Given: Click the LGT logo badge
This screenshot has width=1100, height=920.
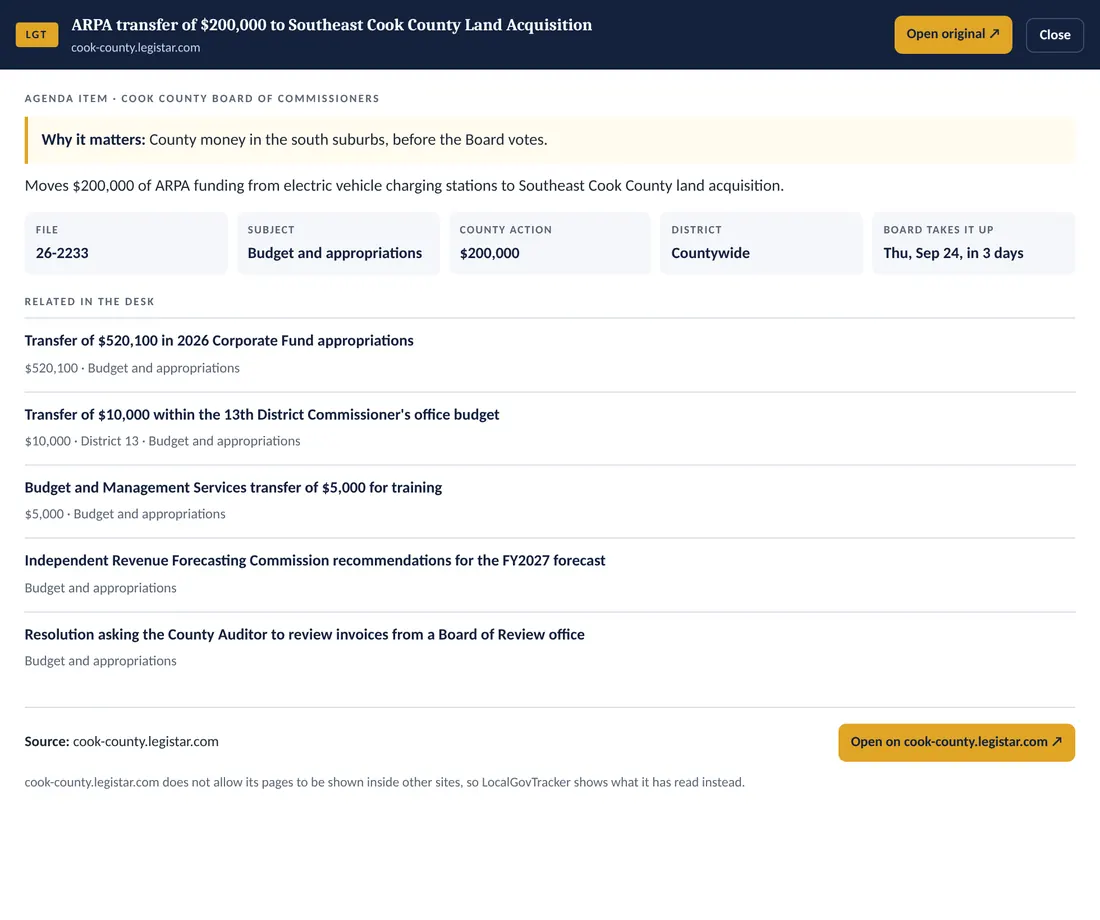Looking at the screenshot, I should (36, 34).
